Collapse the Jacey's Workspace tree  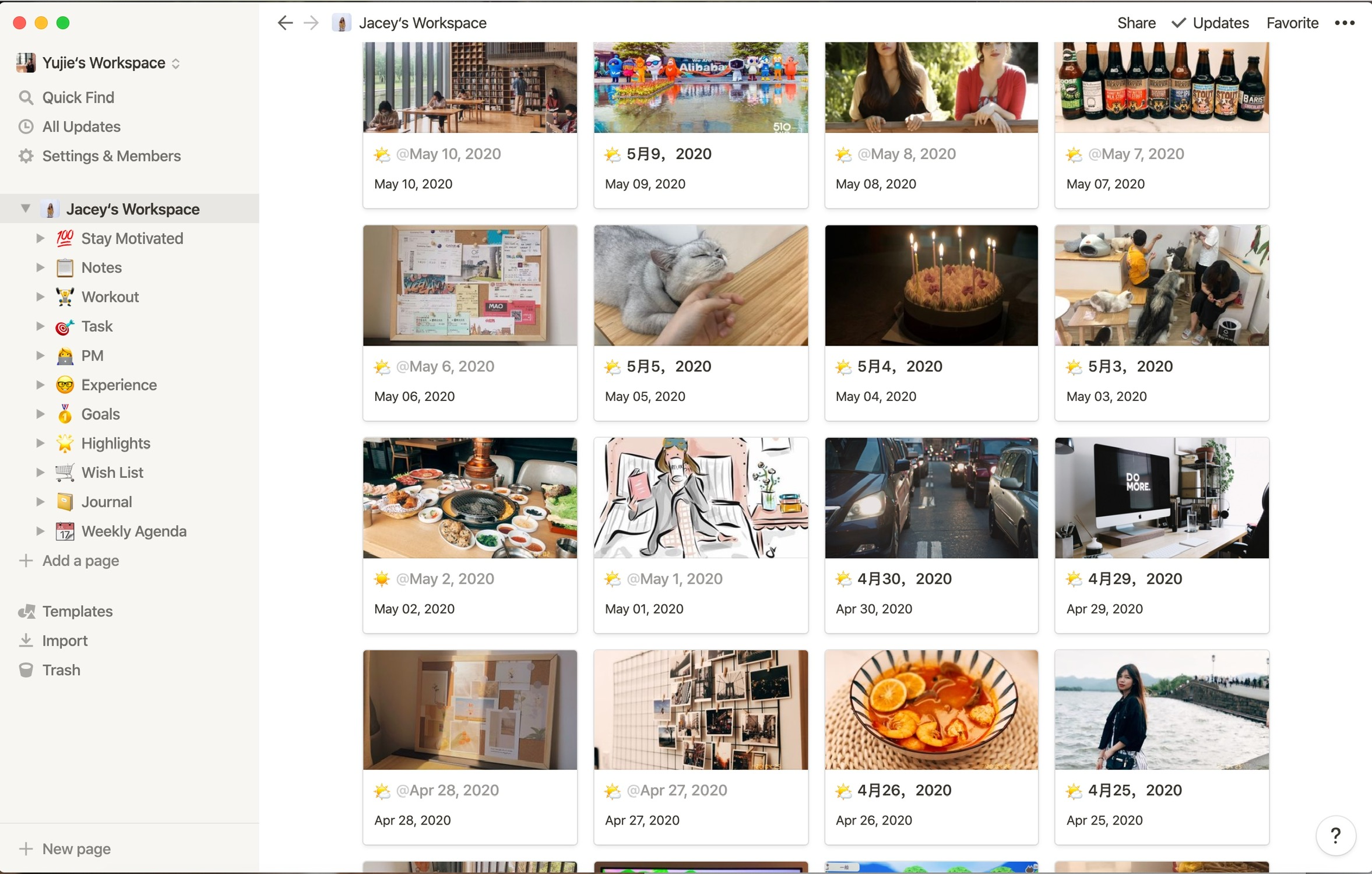point(26,209)
